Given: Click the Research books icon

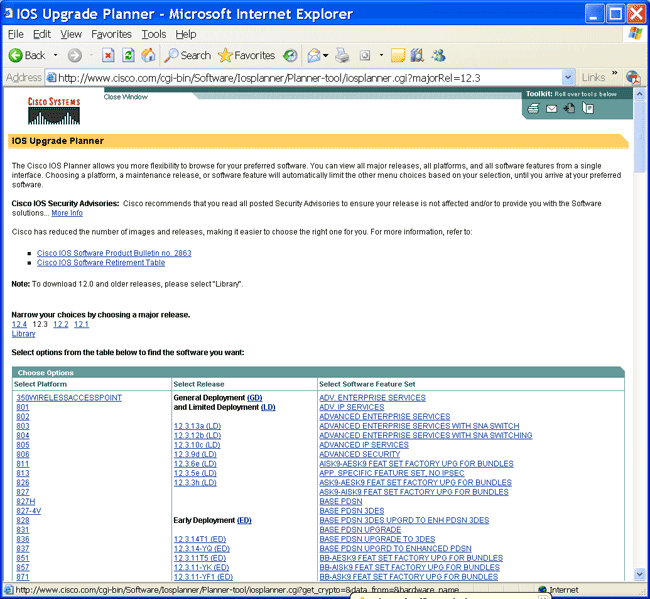Looking at the screenshot, I should click(x=417, y=55).
